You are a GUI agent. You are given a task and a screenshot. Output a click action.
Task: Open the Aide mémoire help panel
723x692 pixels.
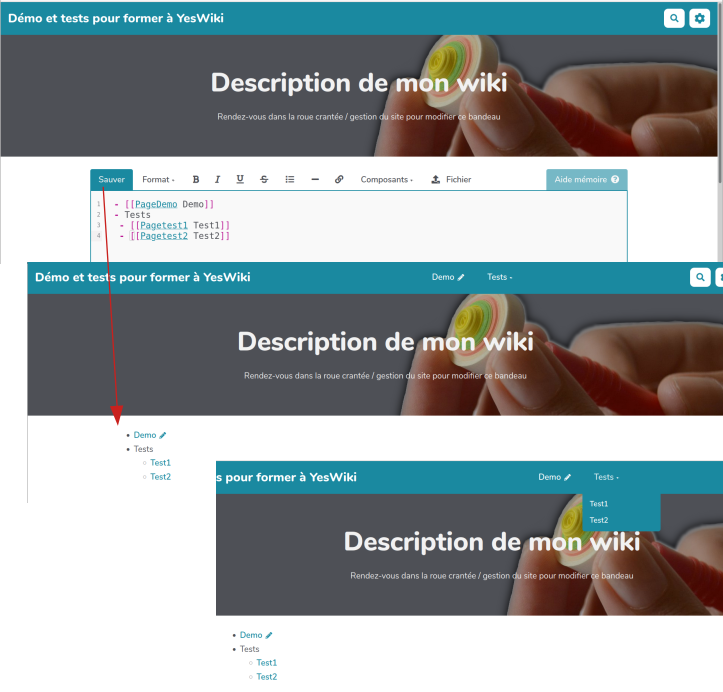tap(587, 180)
